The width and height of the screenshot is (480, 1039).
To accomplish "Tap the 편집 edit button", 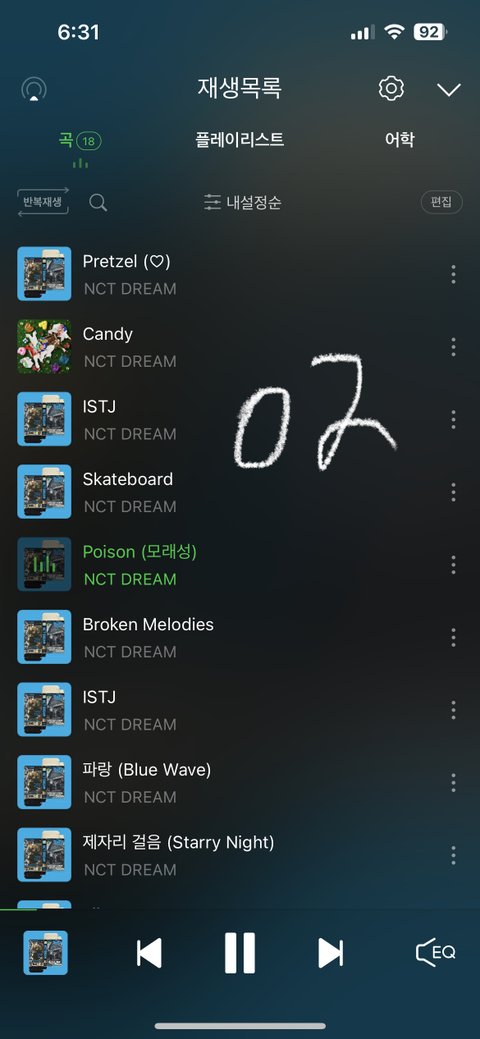I will (442, 202).
